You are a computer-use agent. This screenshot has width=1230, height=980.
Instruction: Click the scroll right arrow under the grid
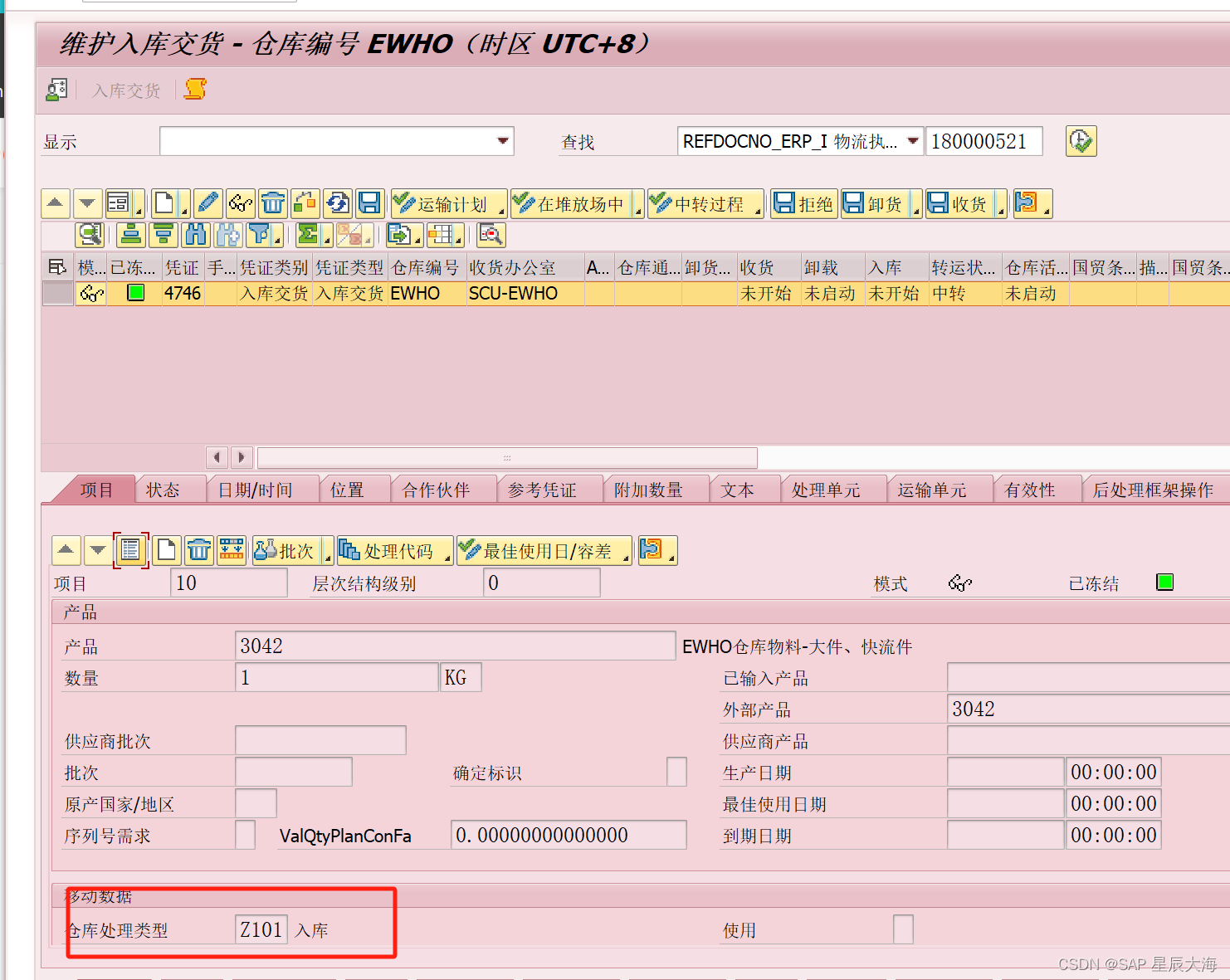(242, 457)
